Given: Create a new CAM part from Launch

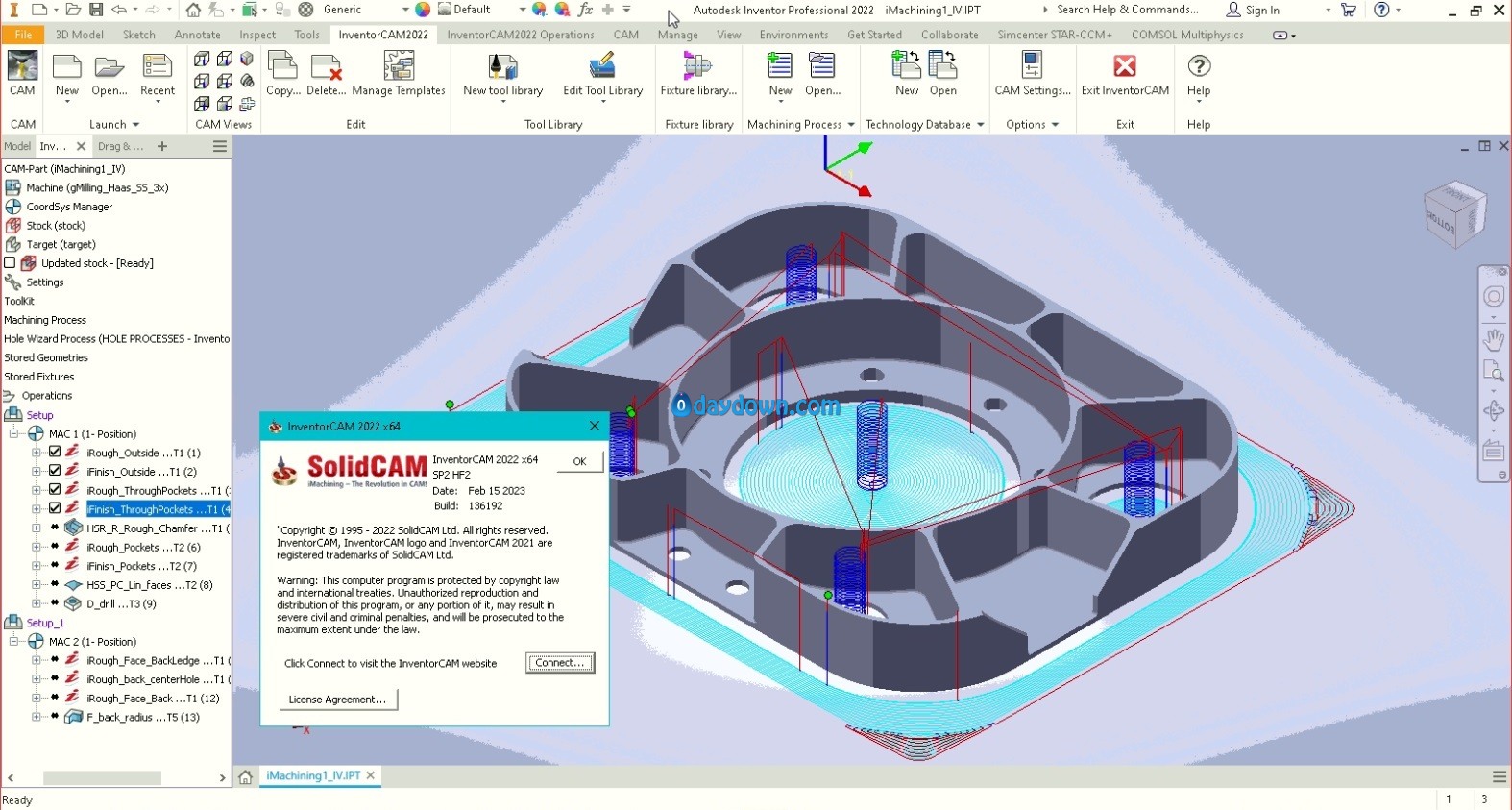Looking at the screenshot, I should click(x=67, y=75).
